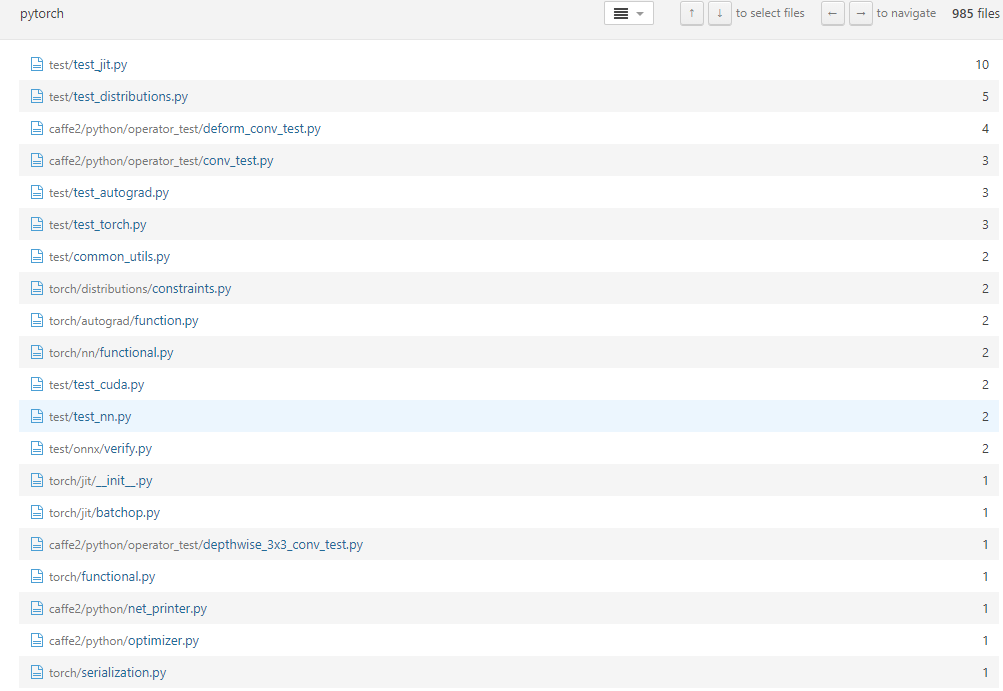Open test/onnx/verify.py file

point(100,449)
